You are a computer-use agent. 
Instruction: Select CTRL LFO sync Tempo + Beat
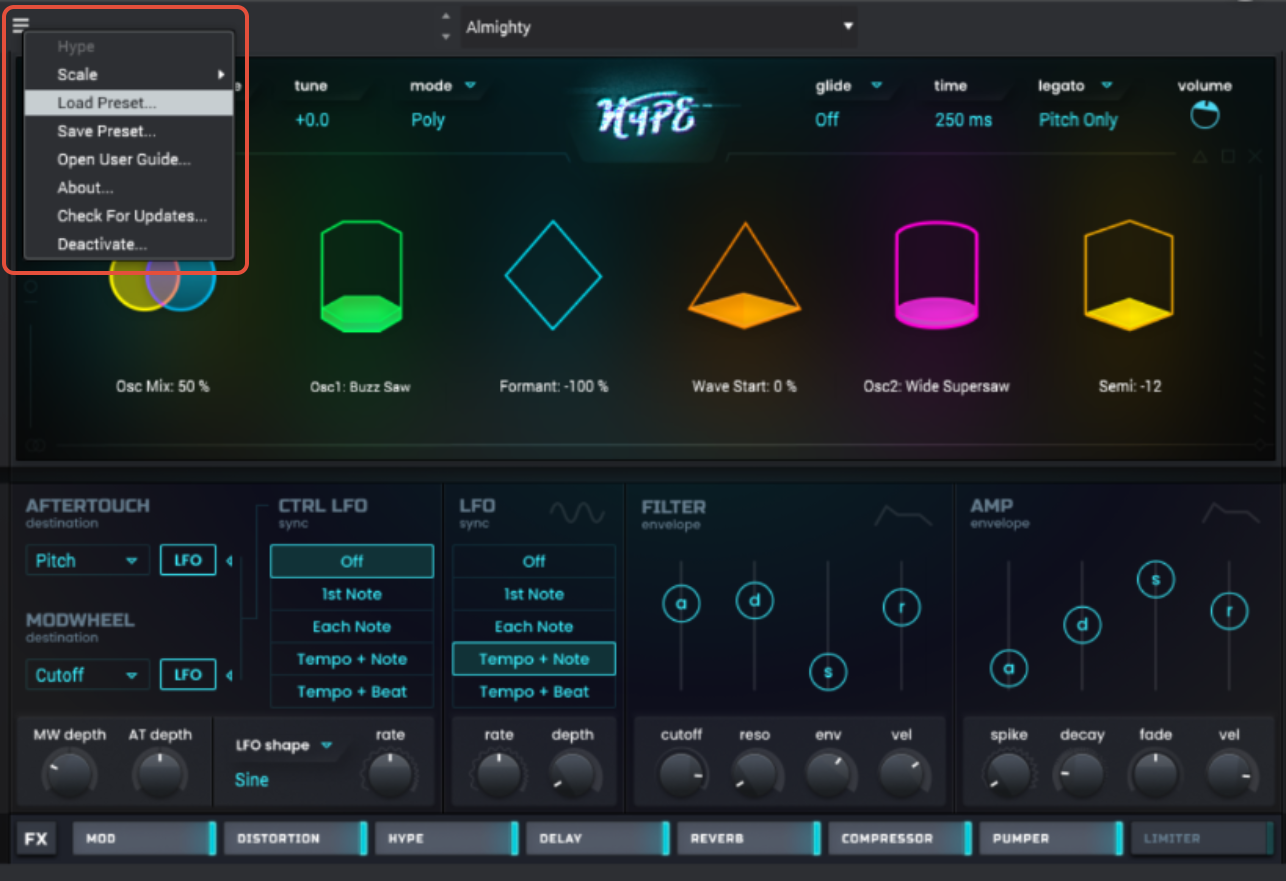352,692
